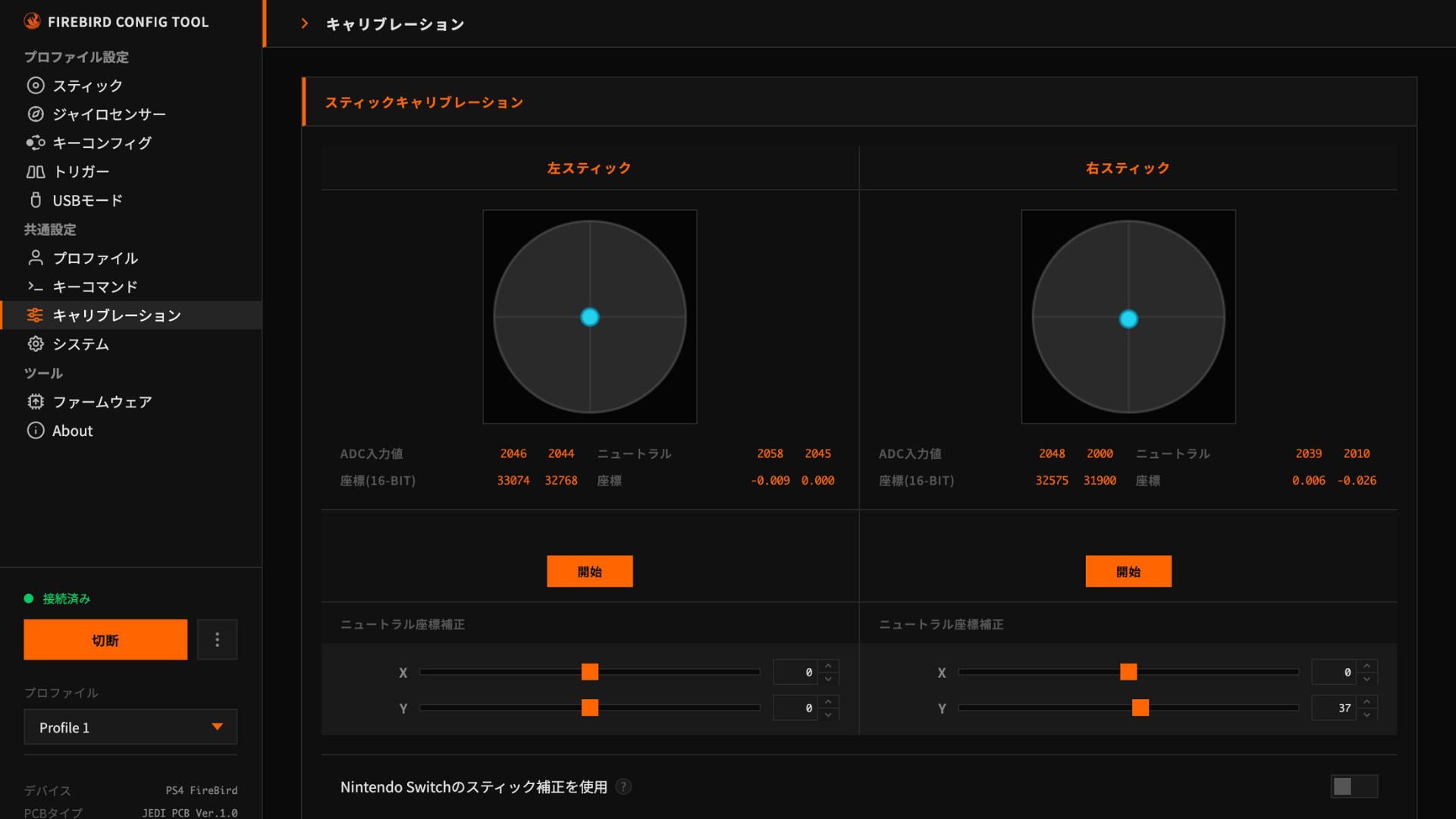Select the key config controller icon

(36, 143)
